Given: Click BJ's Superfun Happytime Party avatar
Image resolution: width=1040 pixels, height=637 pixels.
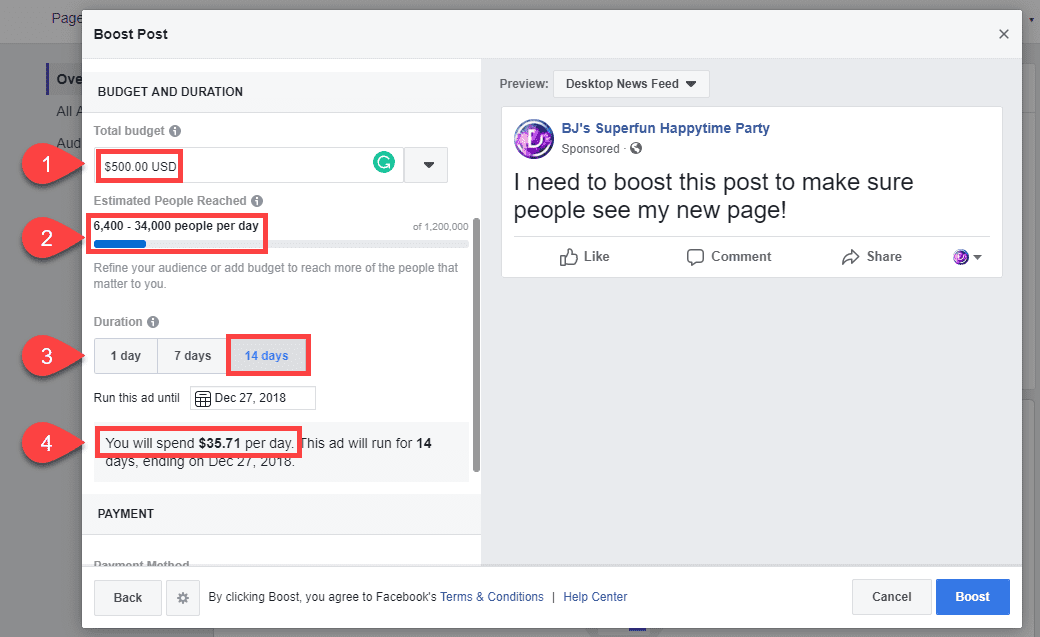Looking at the screenshot, I should [x=533, y=139].
